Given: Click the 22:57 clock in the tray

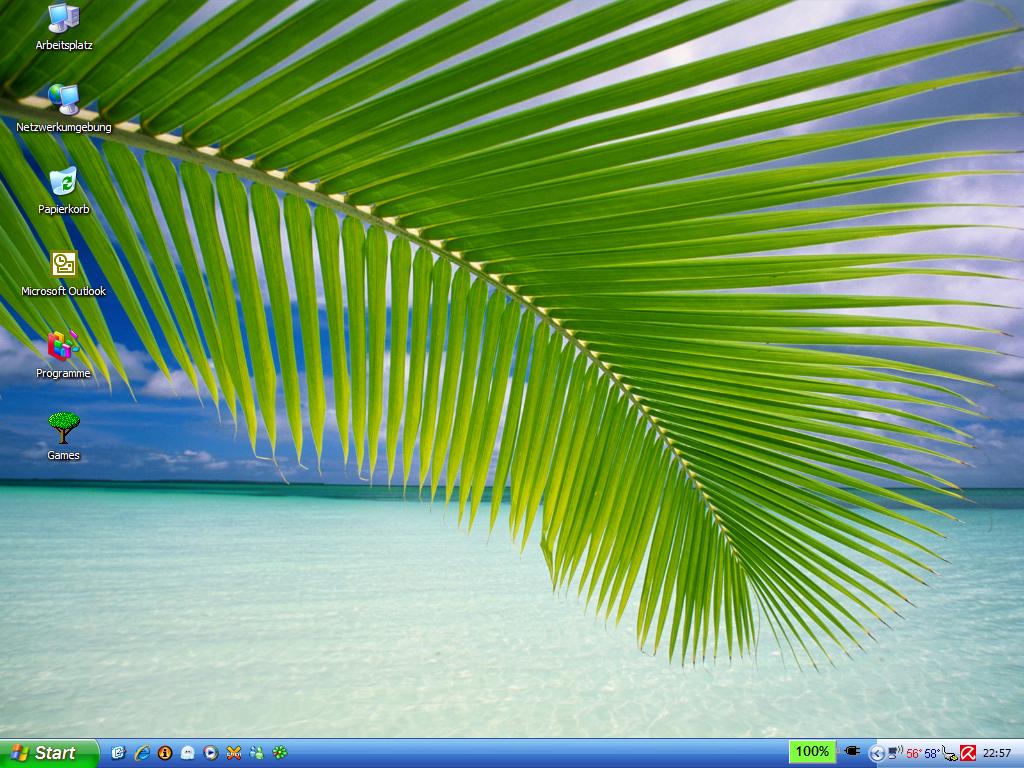Looking at the screenshot, I should tap(997, 753).
